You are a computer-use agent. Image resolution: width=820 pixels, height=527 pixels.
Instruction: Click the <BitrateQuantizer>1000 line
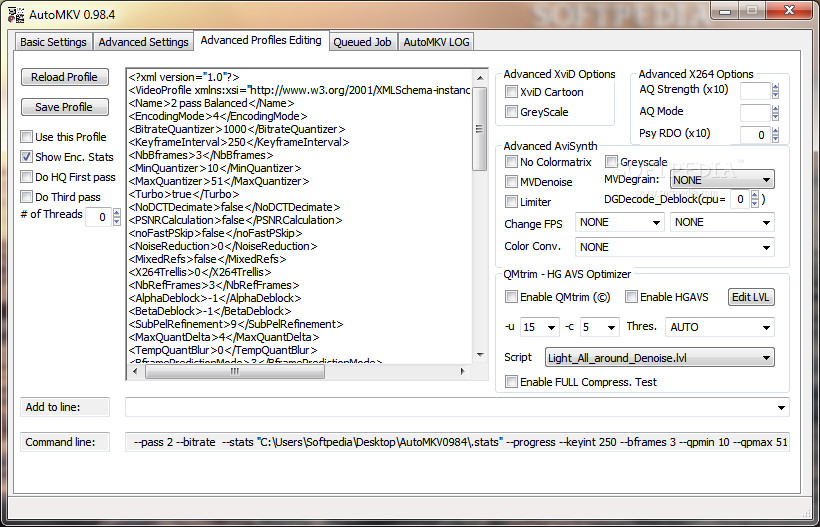point(237,129)
